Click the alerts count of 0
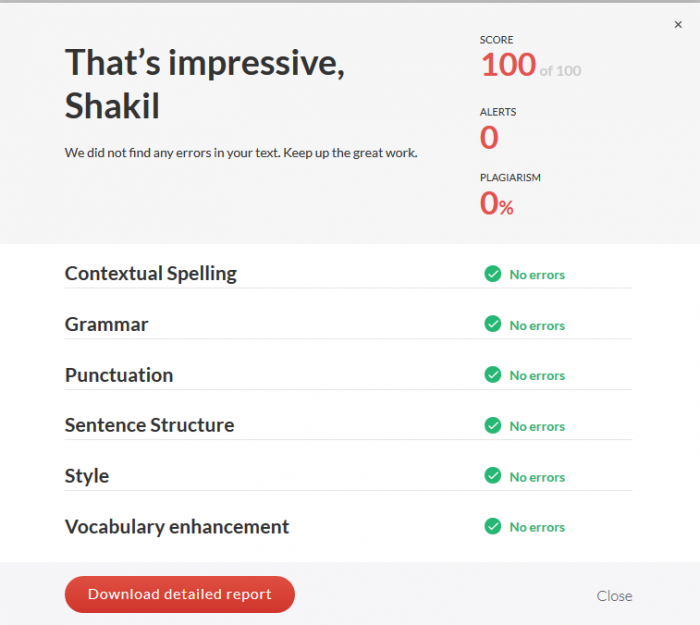This screenshot has height=625, width=700. (x=489, y=137)
